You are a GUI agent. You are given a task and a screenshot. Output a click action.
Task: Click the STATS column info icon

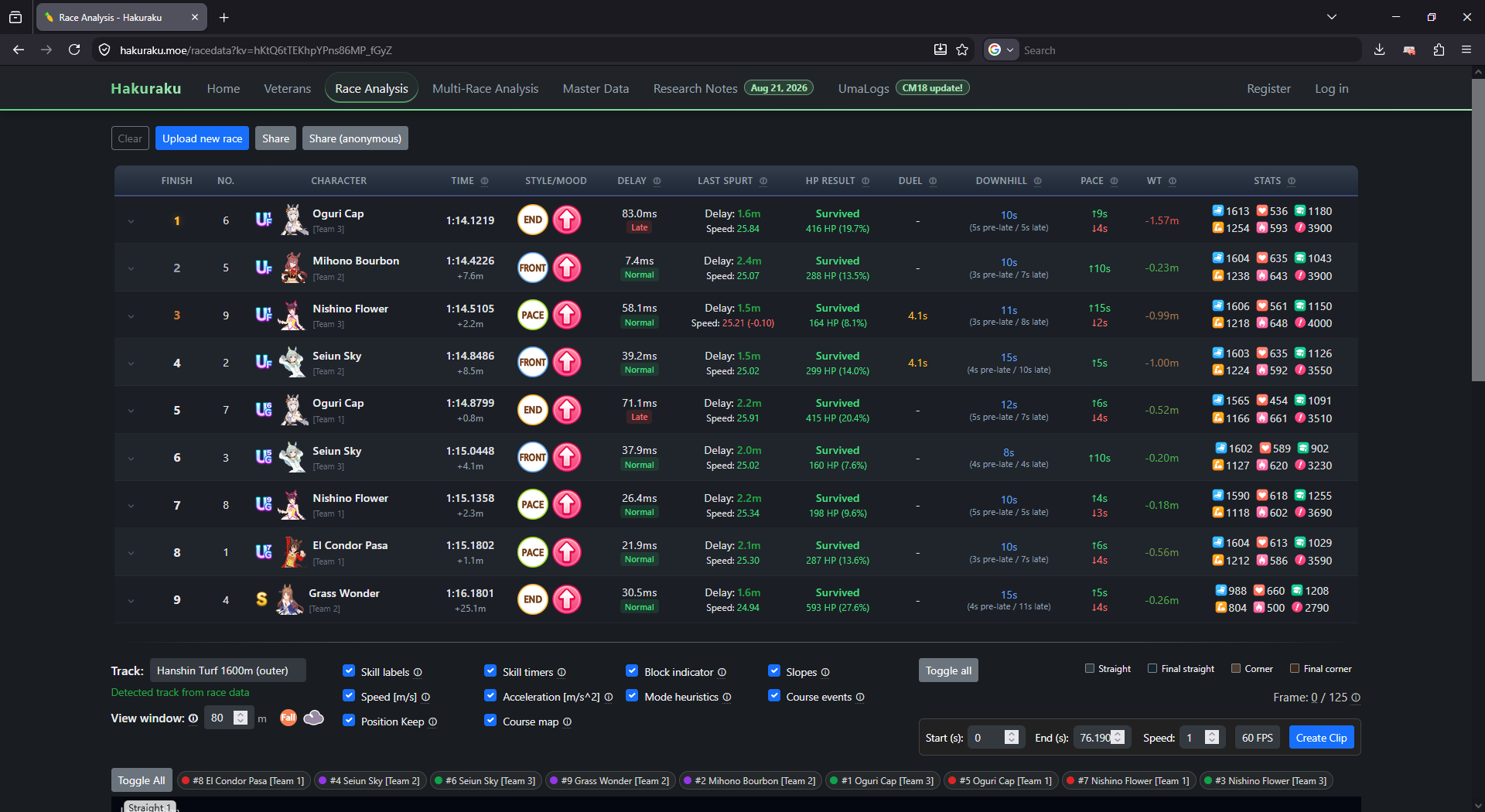tap(1292, 181)
